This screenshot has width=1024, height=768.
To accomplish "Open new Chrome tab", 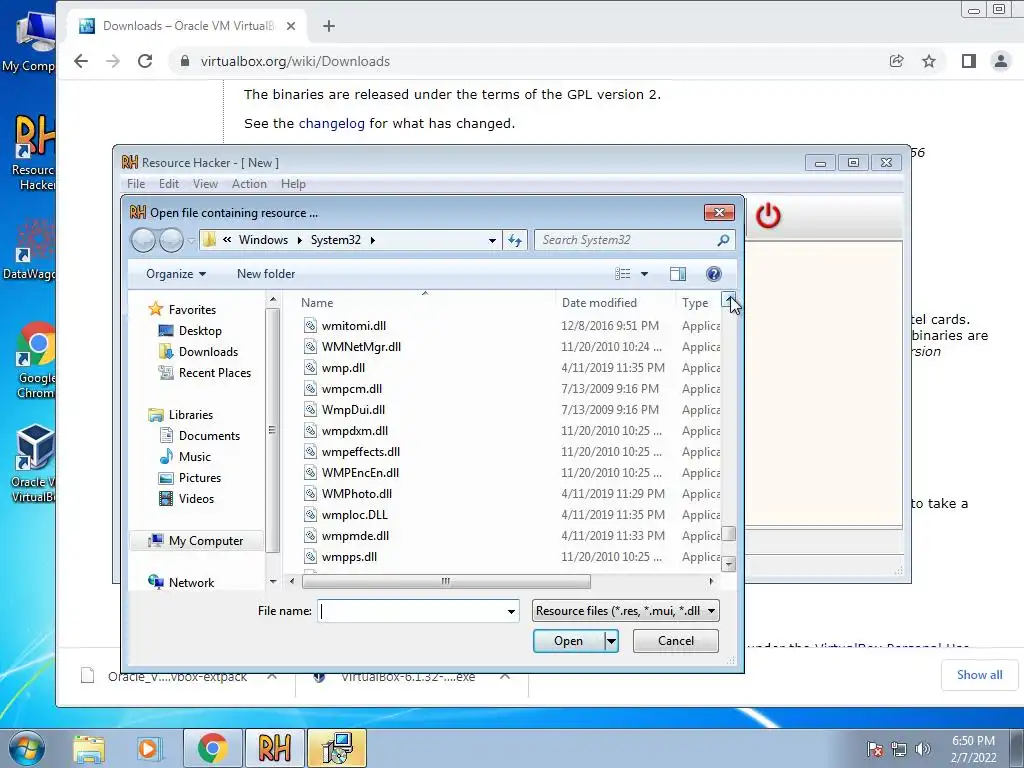I will coord(328,26).
